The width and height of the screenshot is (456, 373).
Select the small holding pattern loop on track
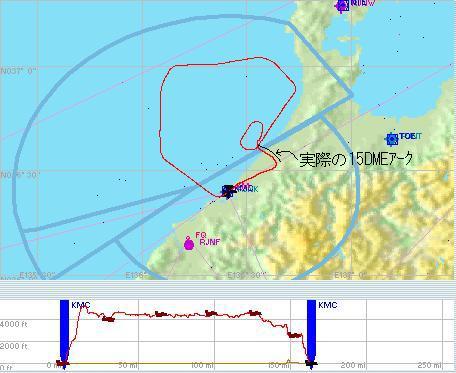pyautogui.click(x=251, y=135)
